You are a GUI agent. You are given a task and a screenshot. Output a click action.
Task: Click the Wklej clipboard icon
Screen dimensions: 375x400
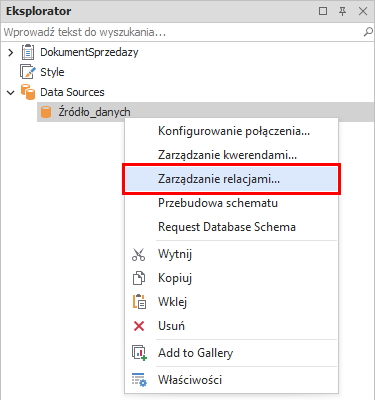click(139, 302)
